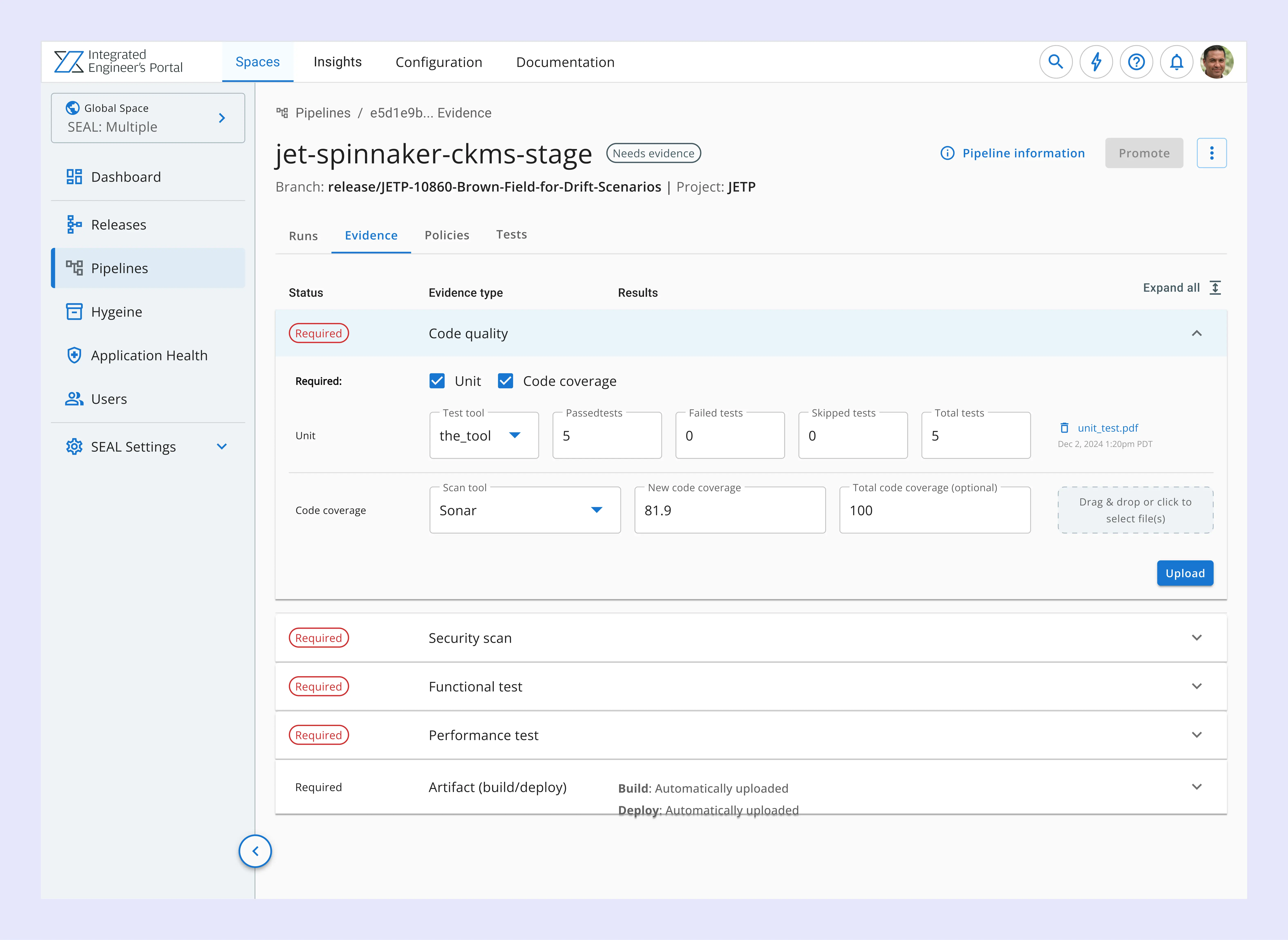The image size is (1288, 940).
Task: Switch to the Spaces top tab
Action: click(258, 62)
